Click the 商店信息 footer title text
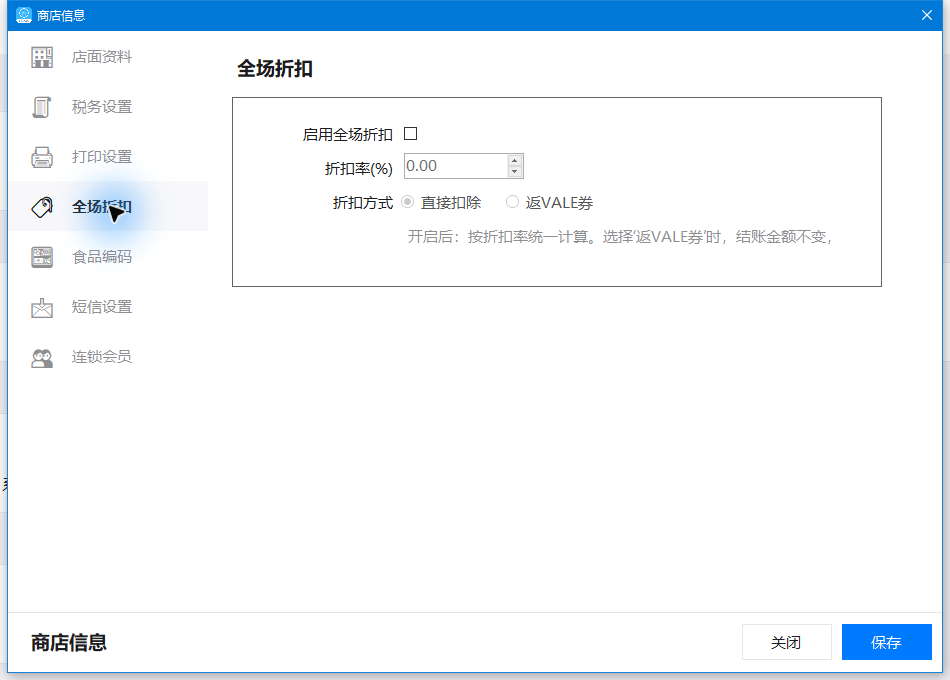950x680 pixels. click(x=68, y=642)
